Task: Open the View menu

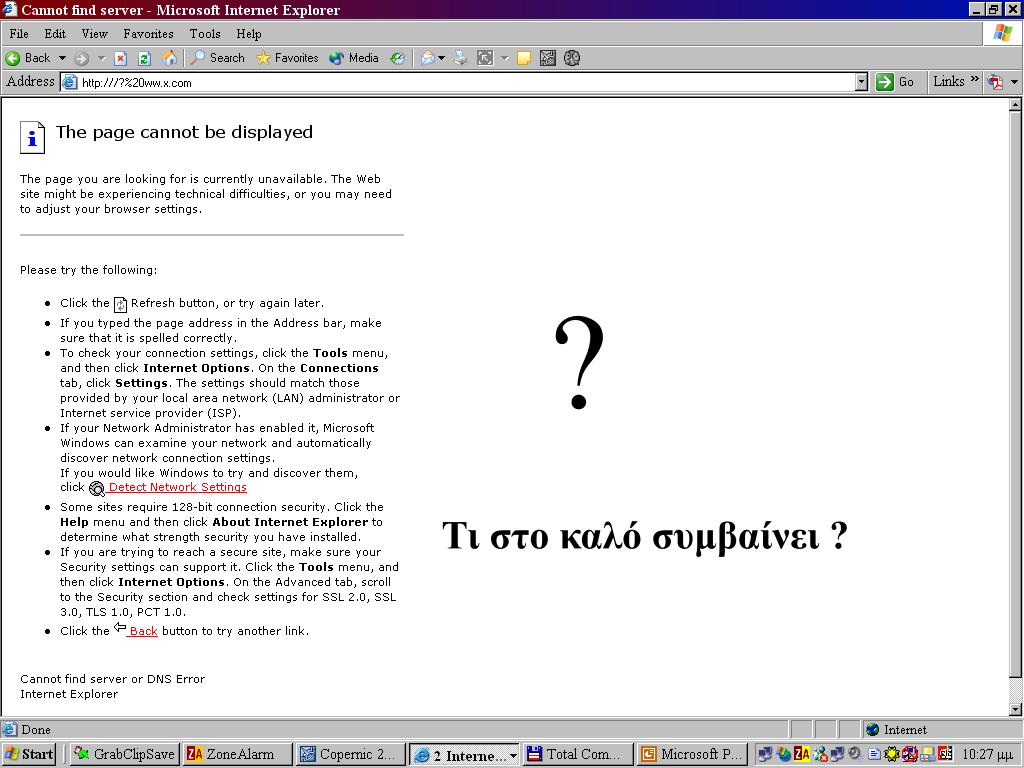Action: pos(94,34)
